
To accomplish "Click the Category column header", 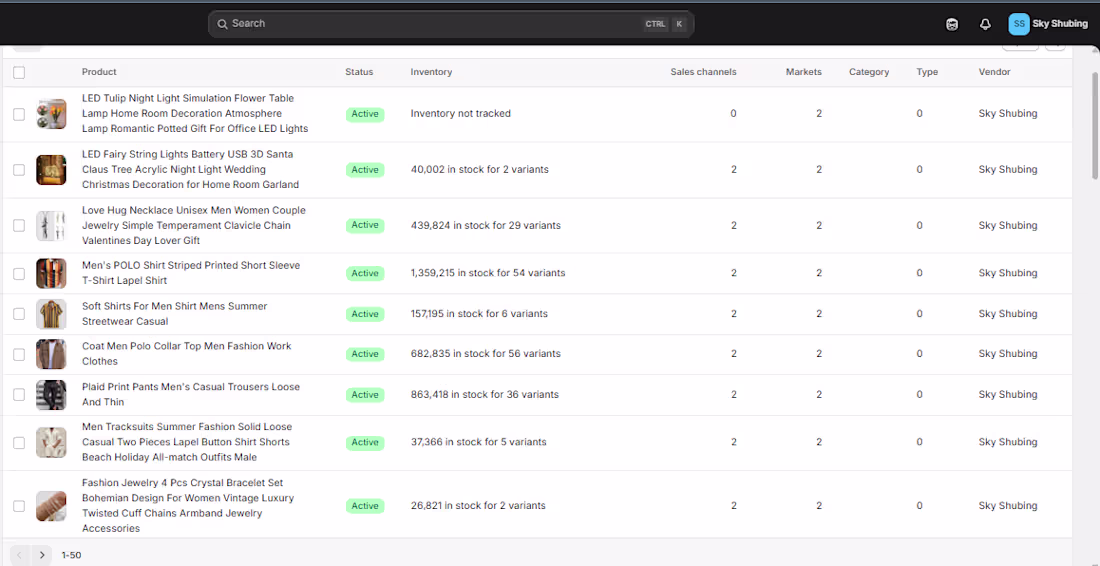I will tap(869, 72).
